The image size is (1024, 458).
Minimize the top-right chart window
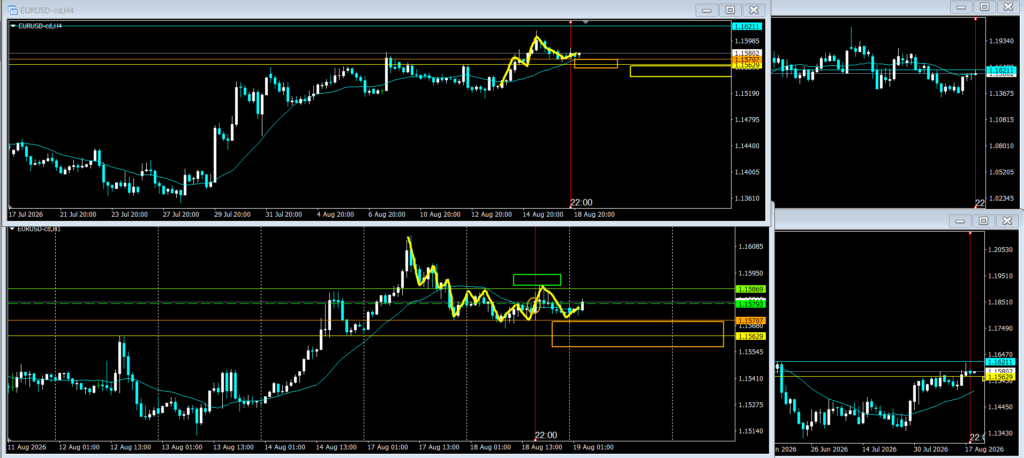pyautogui.click(x=960, y=7)
